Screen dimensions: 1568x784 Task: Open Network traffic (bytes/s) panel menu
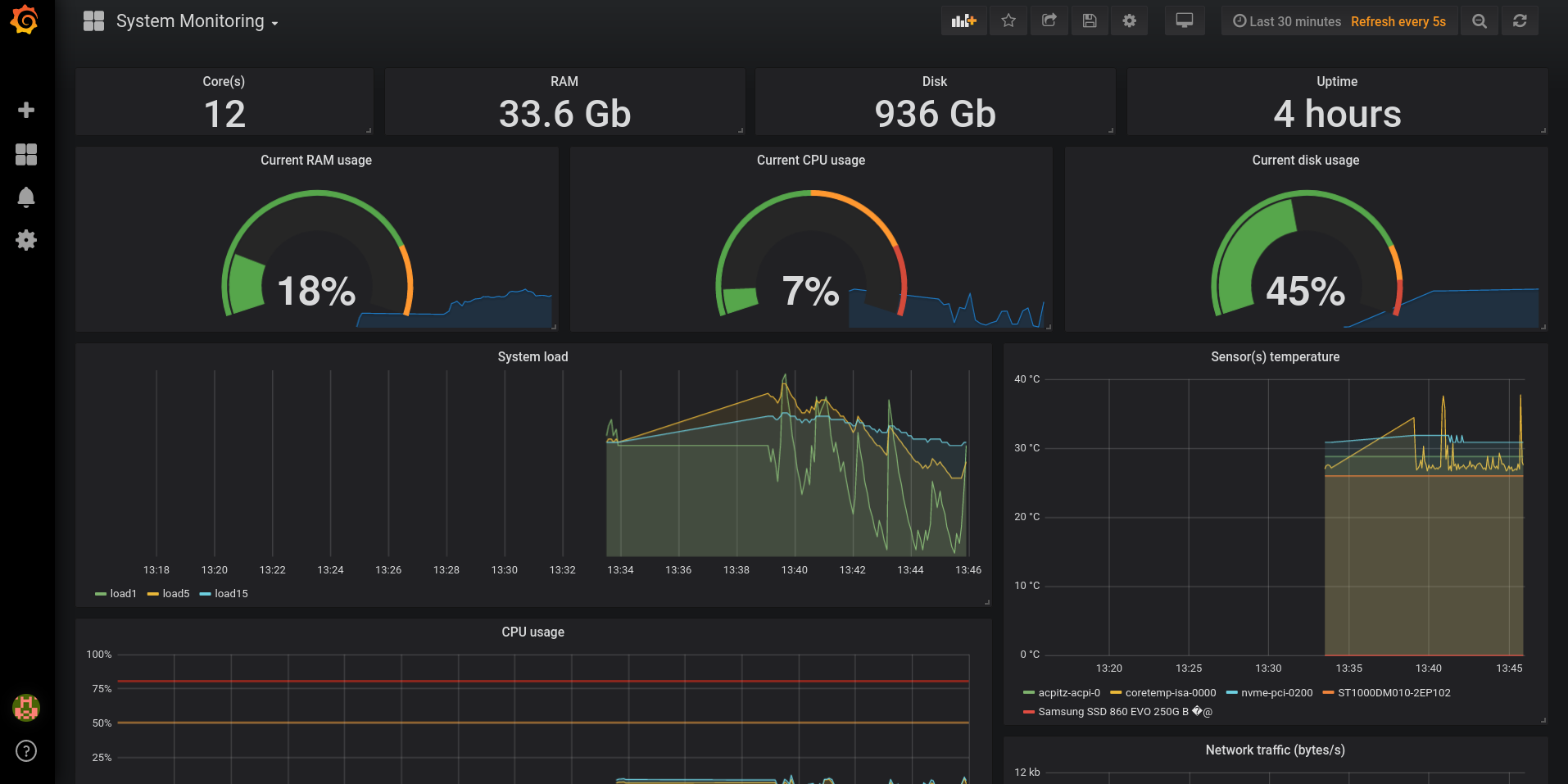click(x=1276, y=750)
